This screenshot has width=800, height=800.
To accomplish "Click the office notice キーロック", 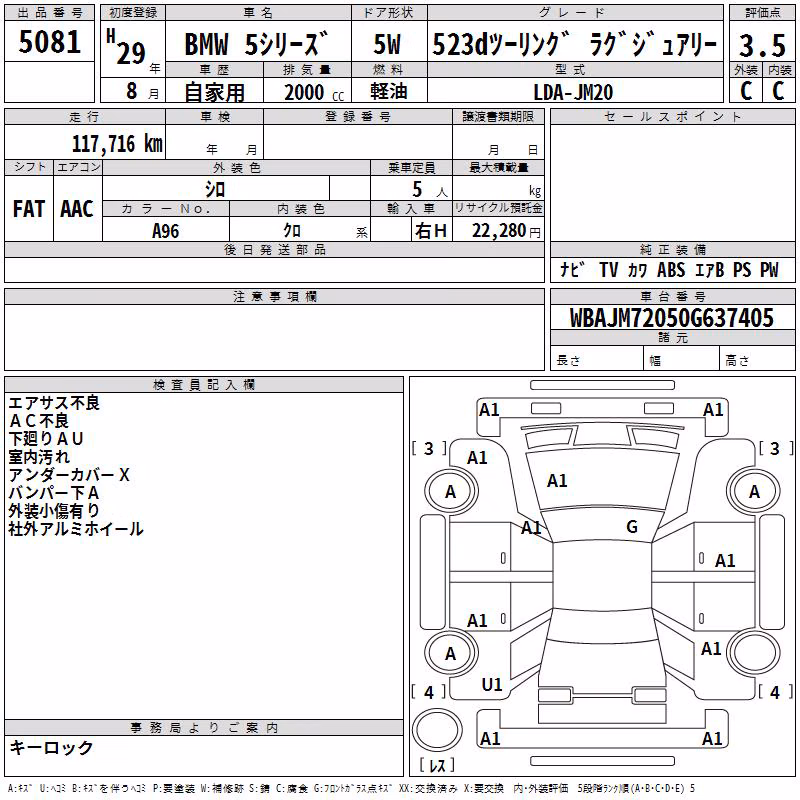I will pos(52,747).
